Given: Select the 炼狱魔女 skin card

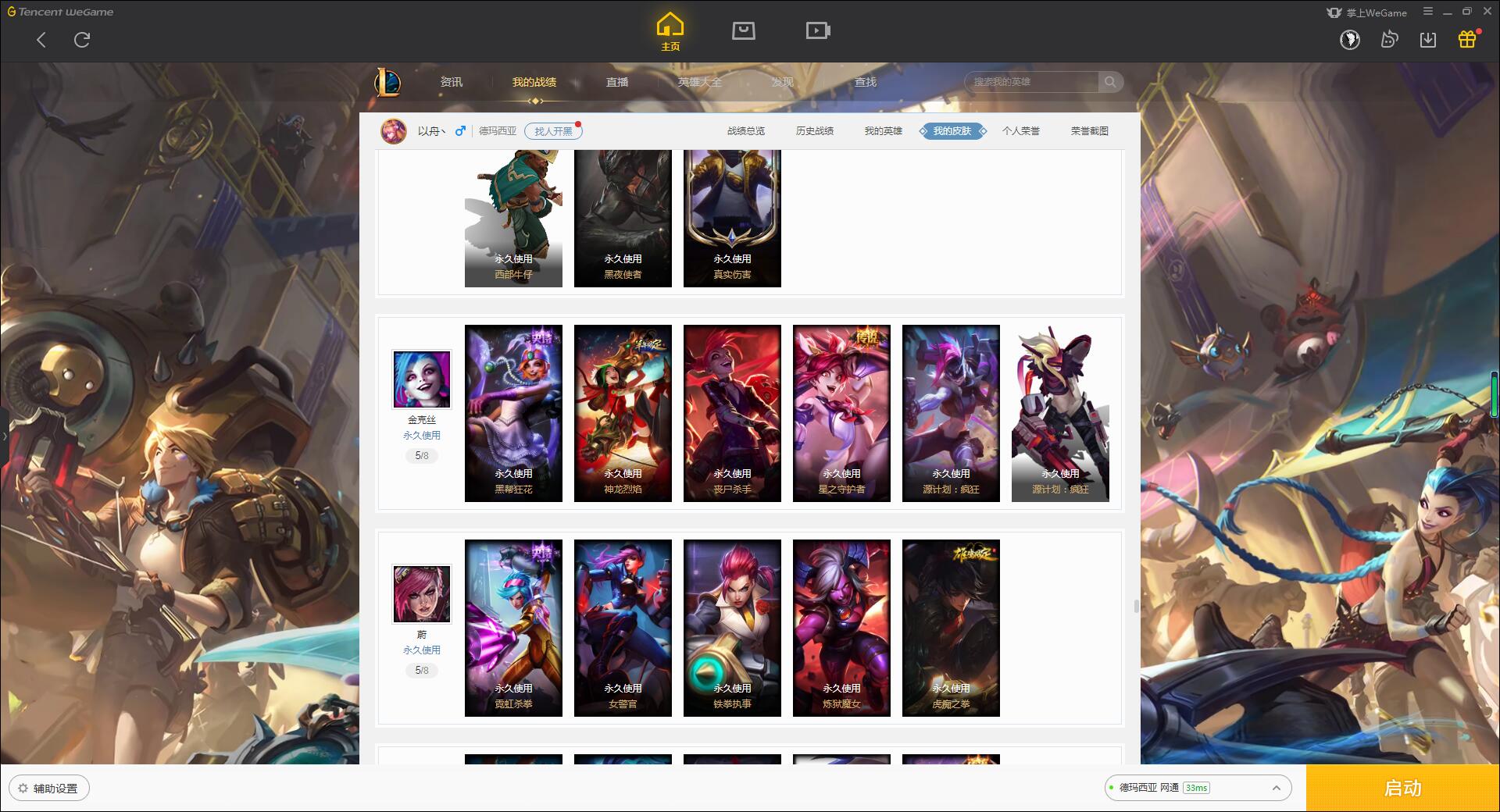Looking at the screenshot, I should pos(841,628).
